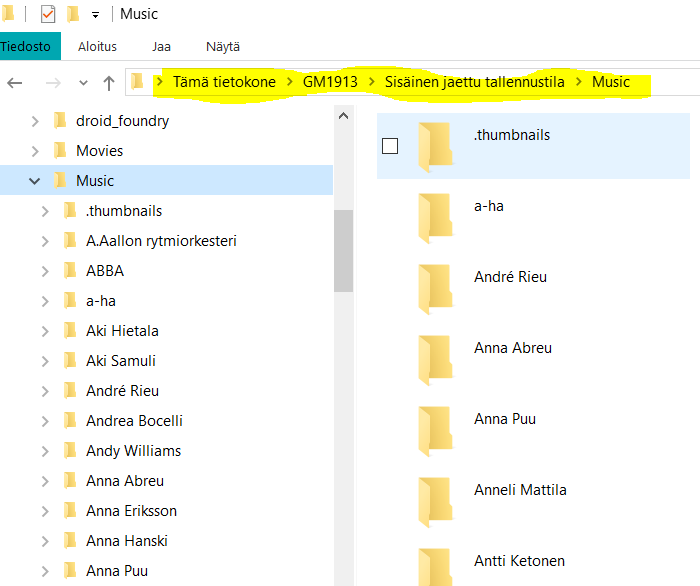
Task: Click Tämä tietokone in the address path
Action: [224, 82]
